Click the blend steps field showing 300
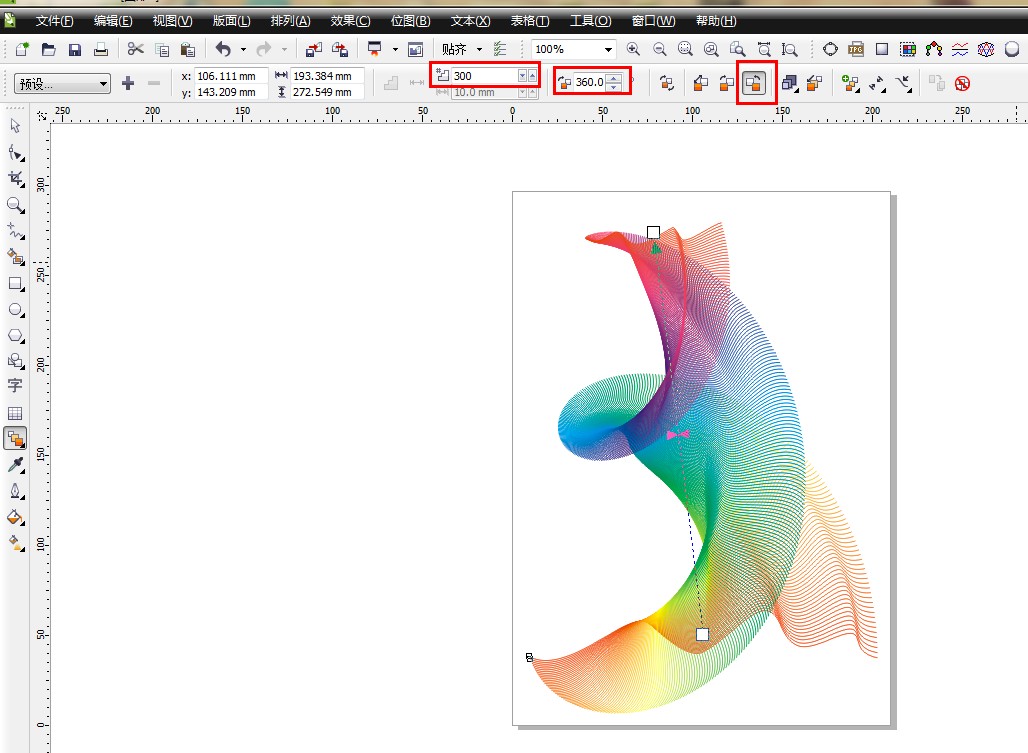 (x=483, y=76)
